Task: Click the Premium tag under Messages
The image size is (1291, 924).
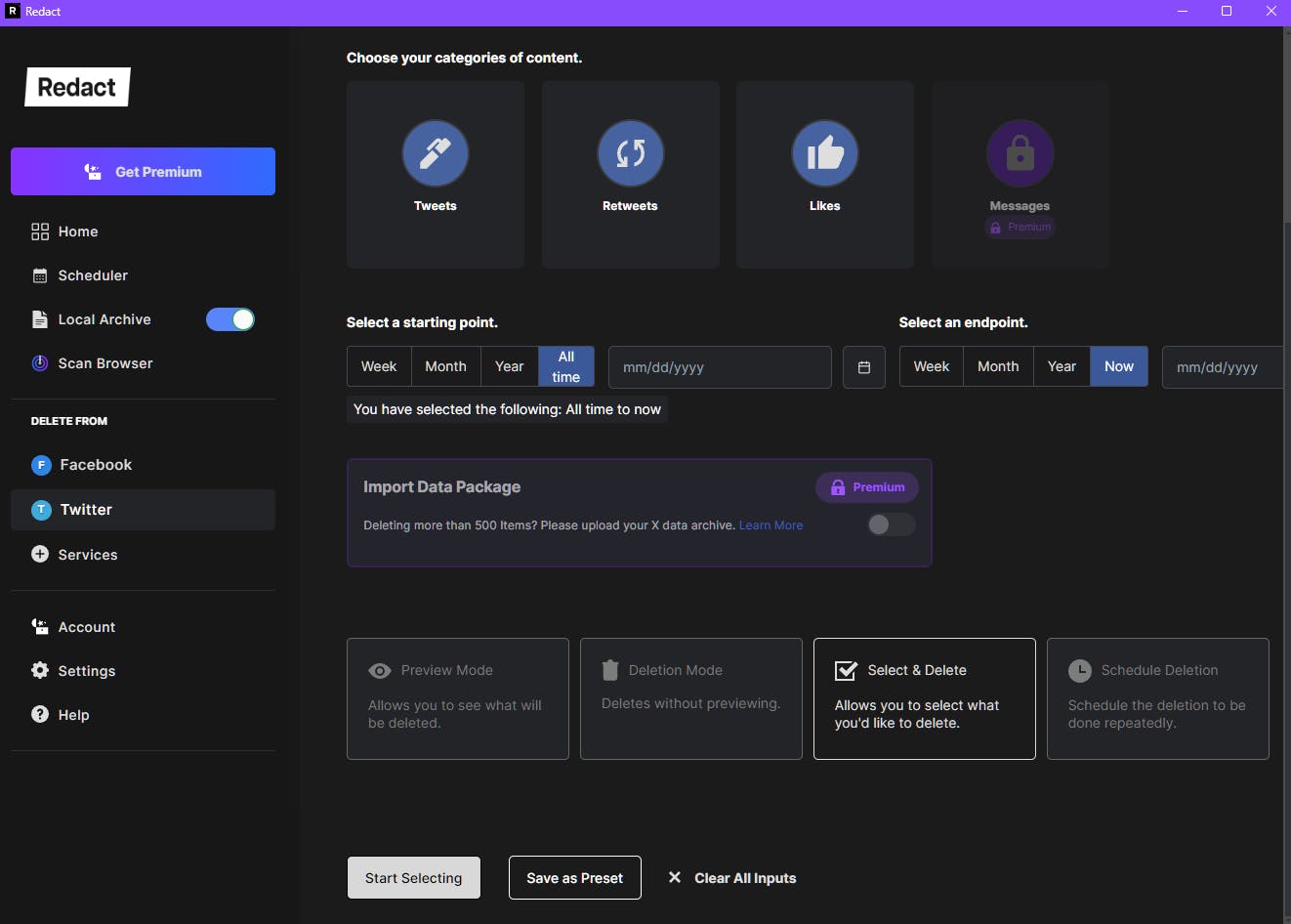Action: (x=1020, y=228)
